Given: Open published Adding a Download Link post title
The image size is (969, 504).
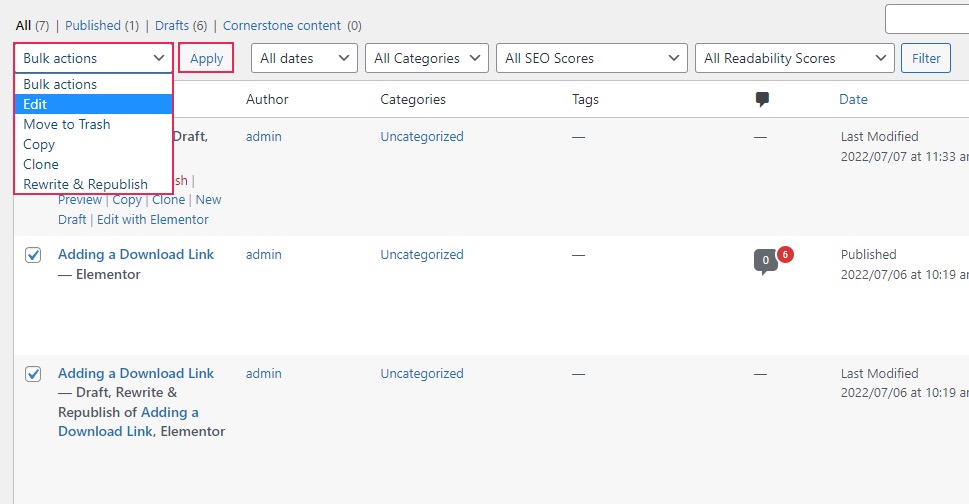Looking at the screenshot, I should [x=136, y=254].
